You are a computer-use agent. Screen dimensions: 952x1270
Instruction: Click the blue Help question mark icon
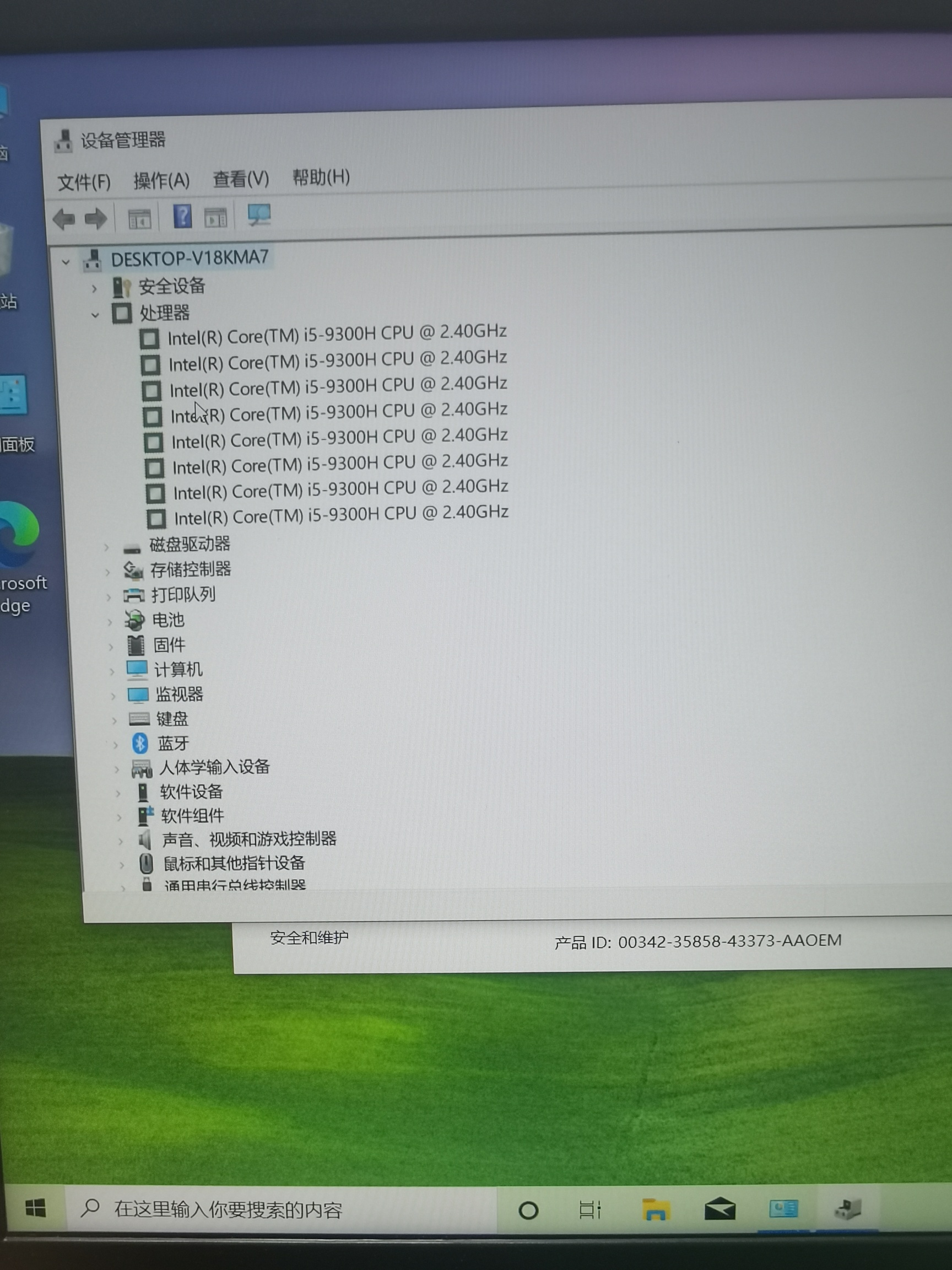coord(182,217)
